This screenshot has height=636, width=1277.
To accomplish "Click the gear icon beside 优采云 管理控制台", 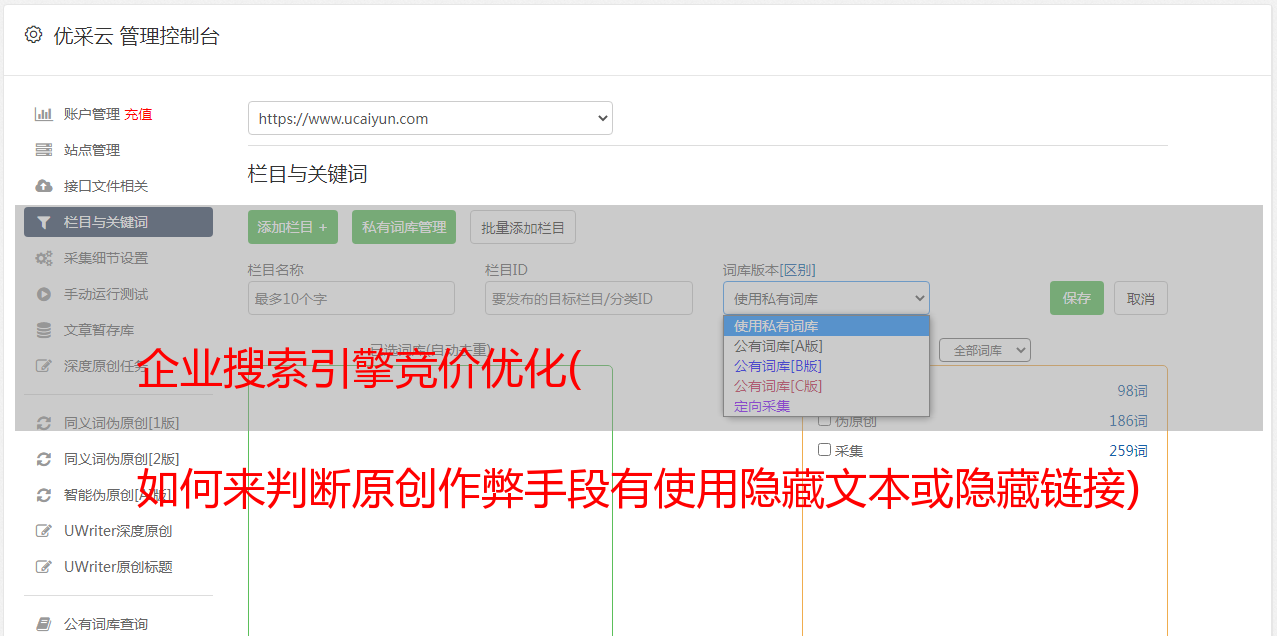I will 33,35.
